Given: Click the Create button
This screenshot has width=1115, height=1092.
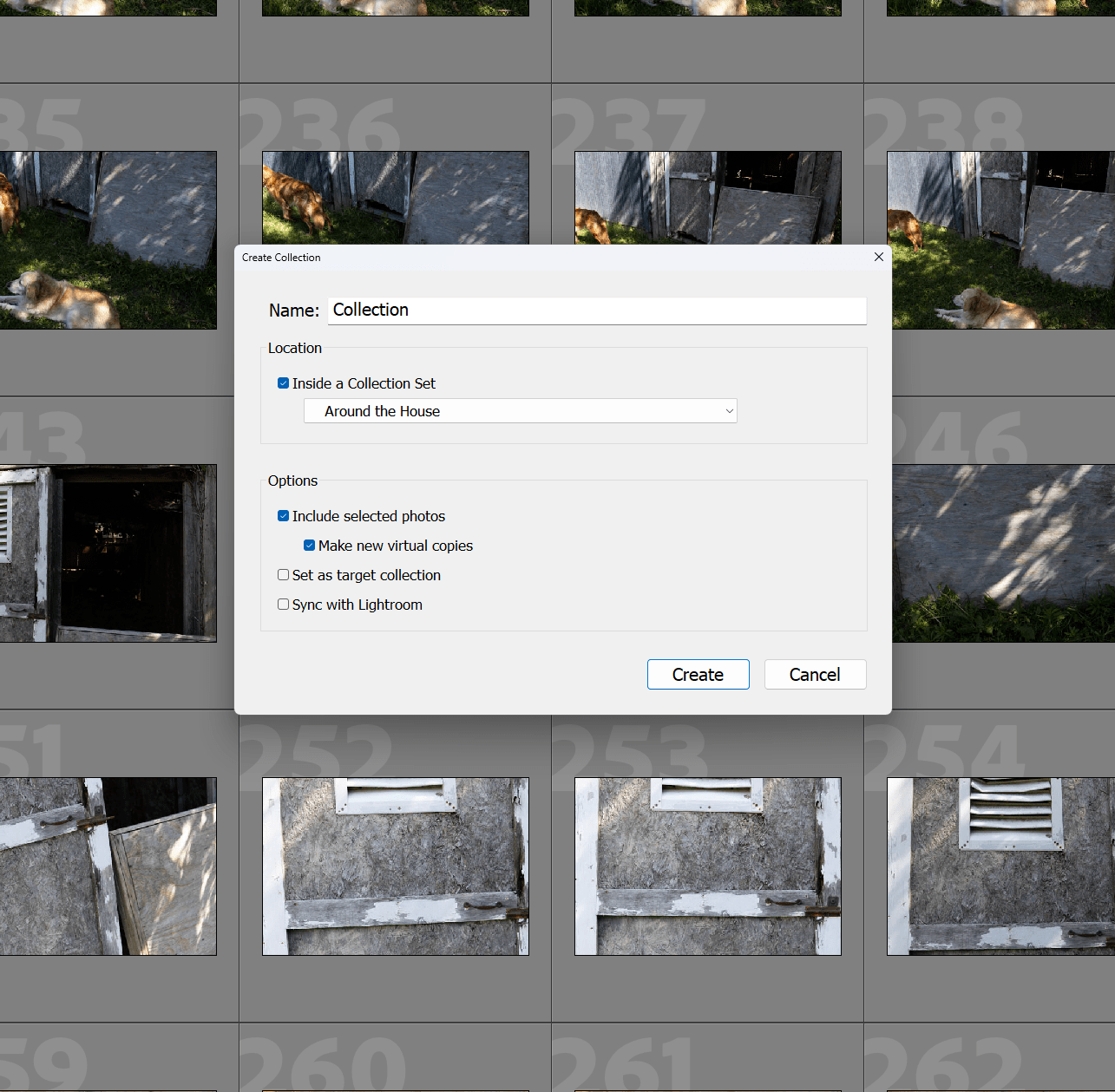Looking at the screenshot, I should (x=698, y=674).
